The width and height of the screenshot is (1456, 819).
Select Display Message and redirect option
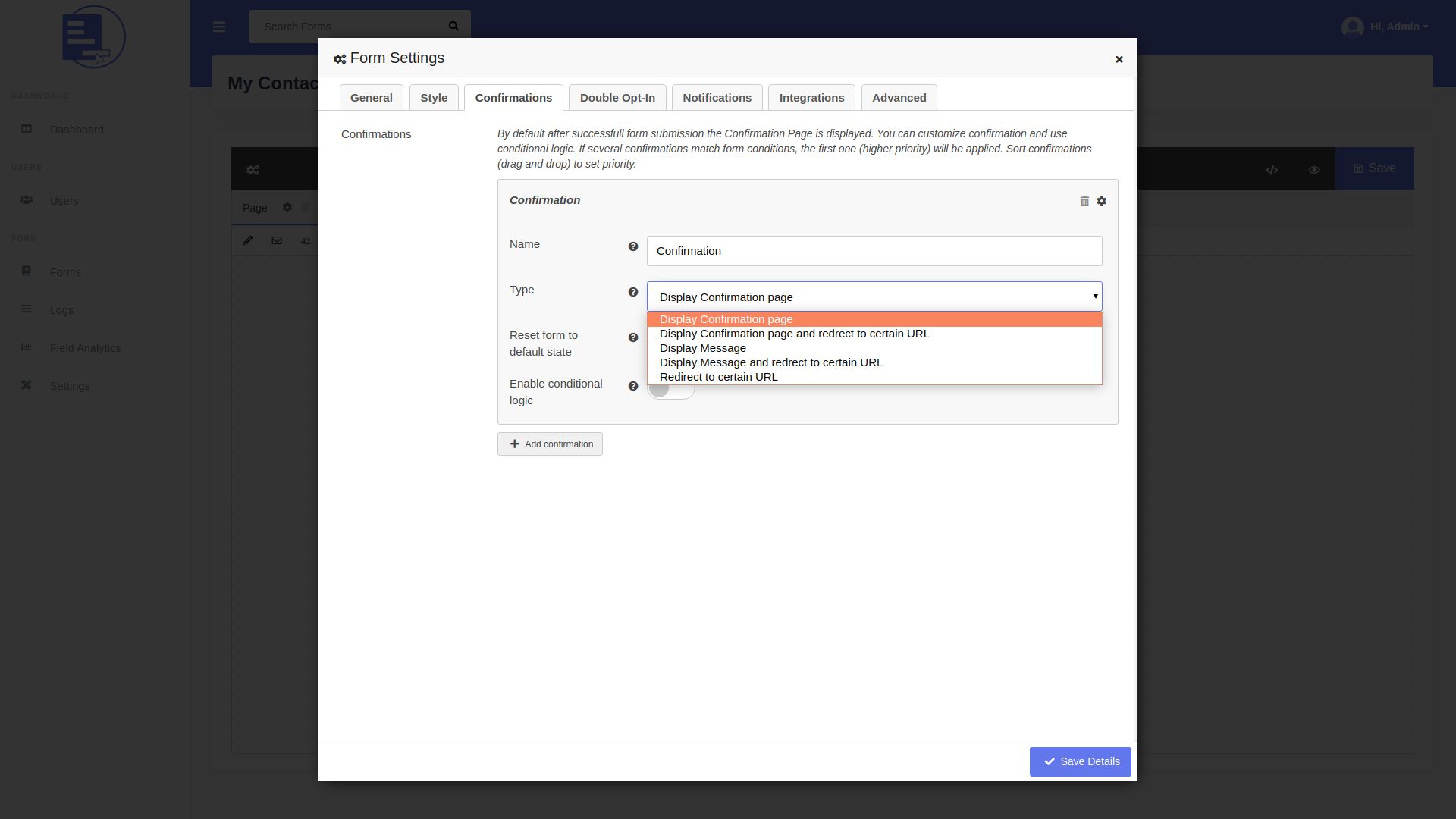770,362
